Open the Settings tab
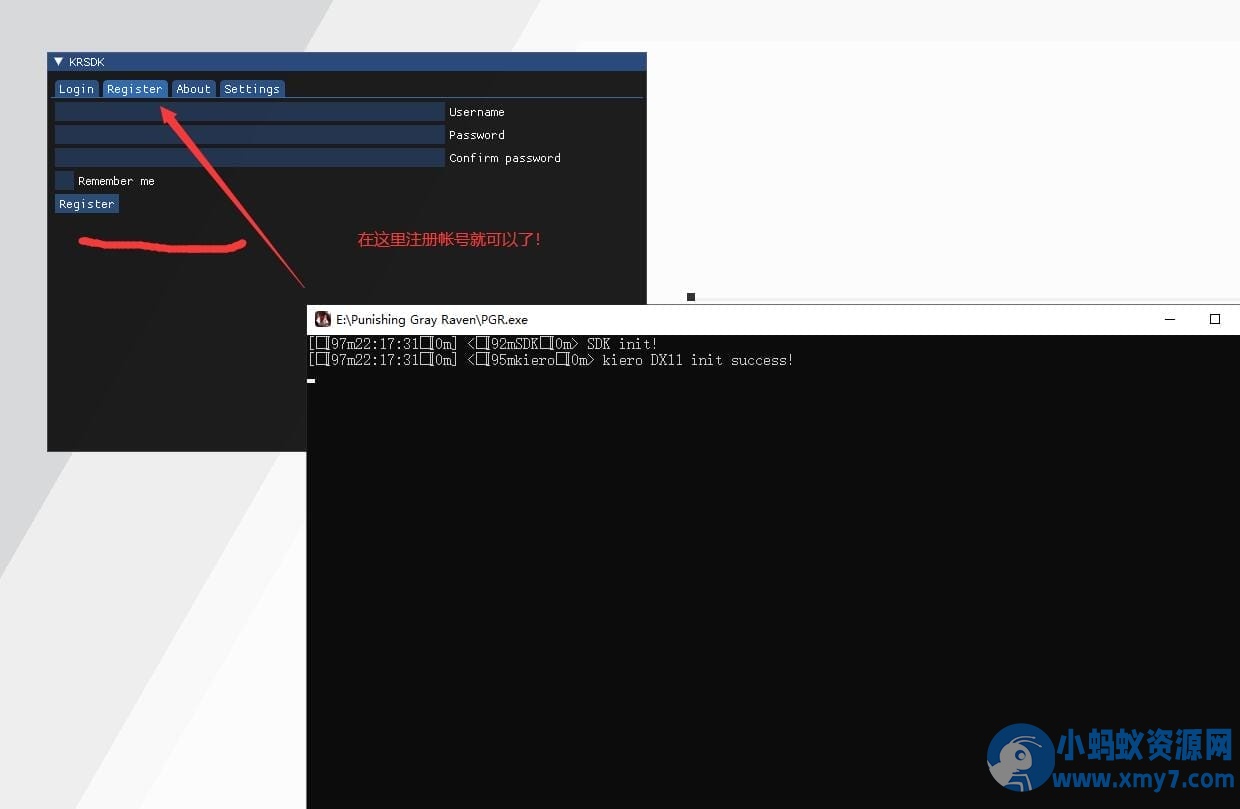 tap(252, 89)
